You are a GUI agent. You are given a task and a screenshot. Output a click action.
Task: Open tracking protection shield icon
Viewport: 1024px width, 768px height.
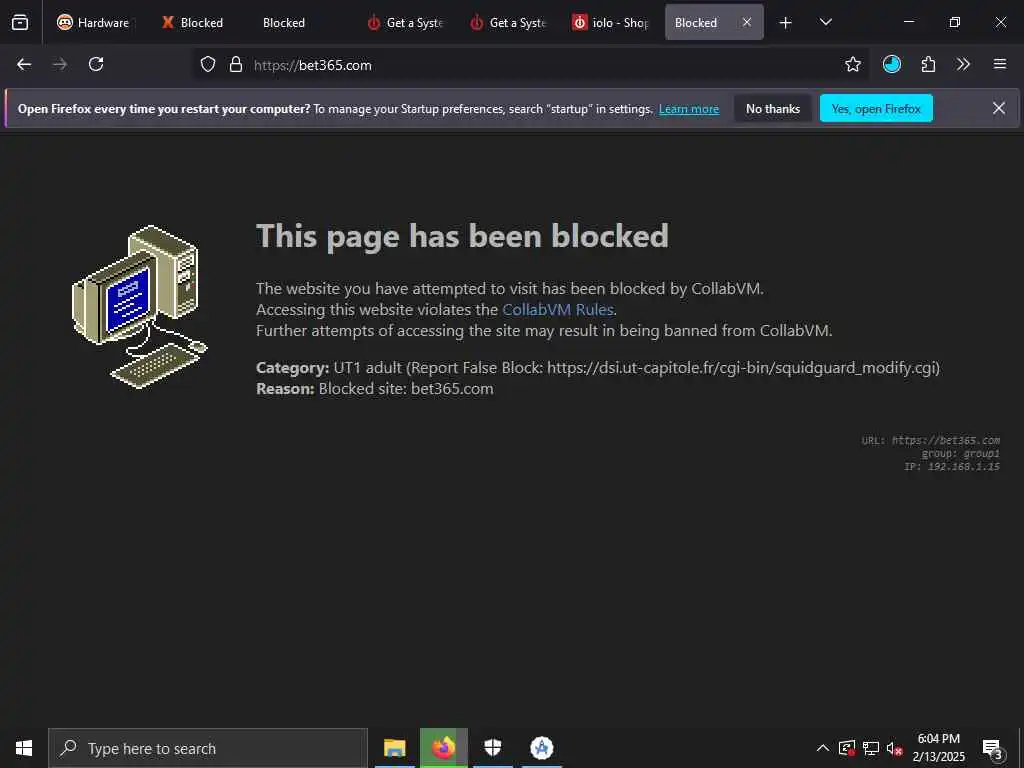[208, 65]
